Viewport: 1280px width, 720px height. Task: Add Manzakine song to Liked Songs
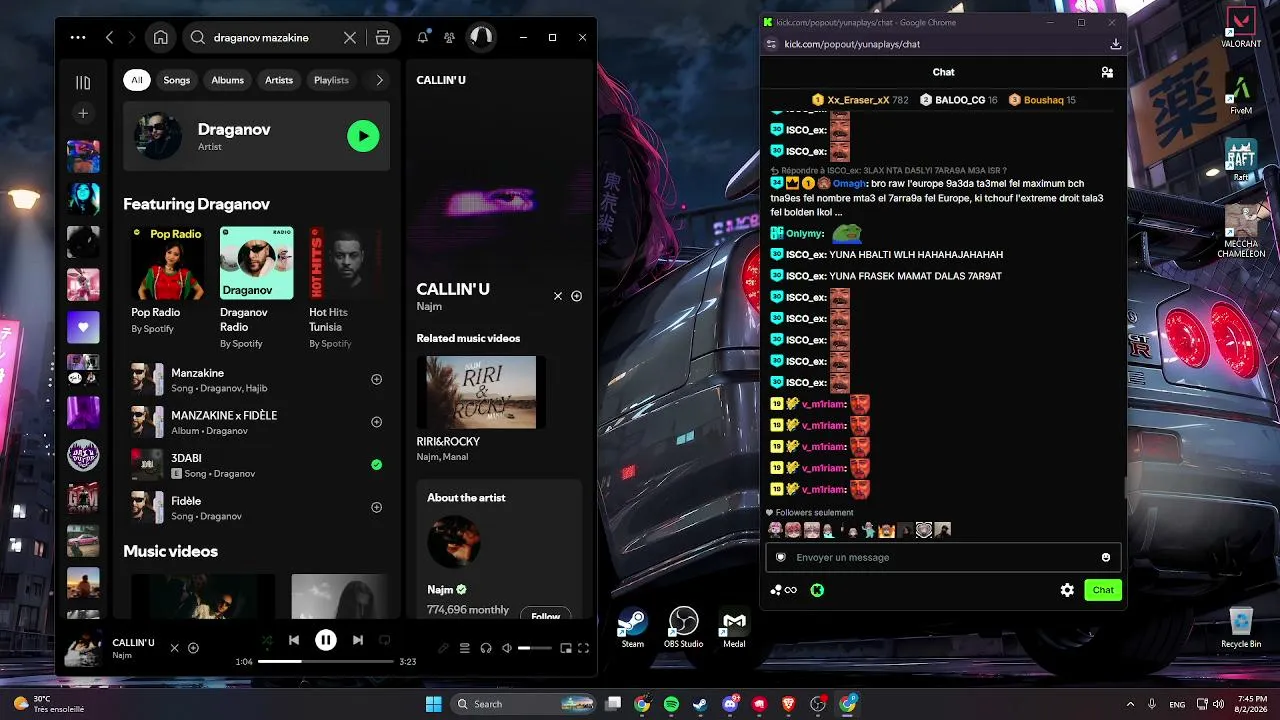pyautogui.click(x=377, y=380)
